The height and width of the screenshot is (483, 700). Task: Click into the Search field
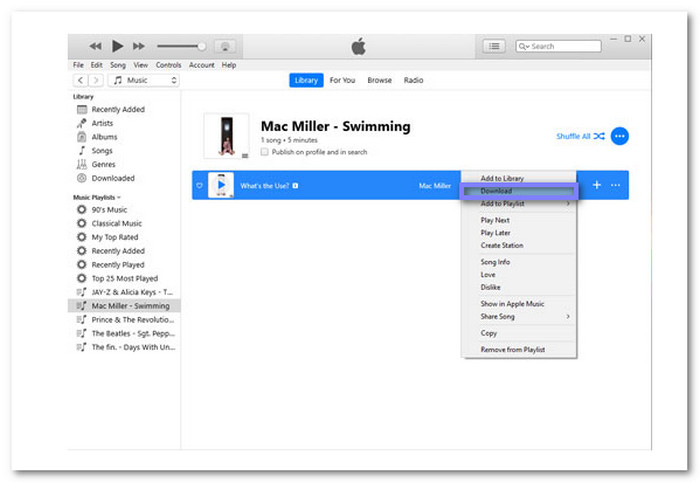point(558,46)
